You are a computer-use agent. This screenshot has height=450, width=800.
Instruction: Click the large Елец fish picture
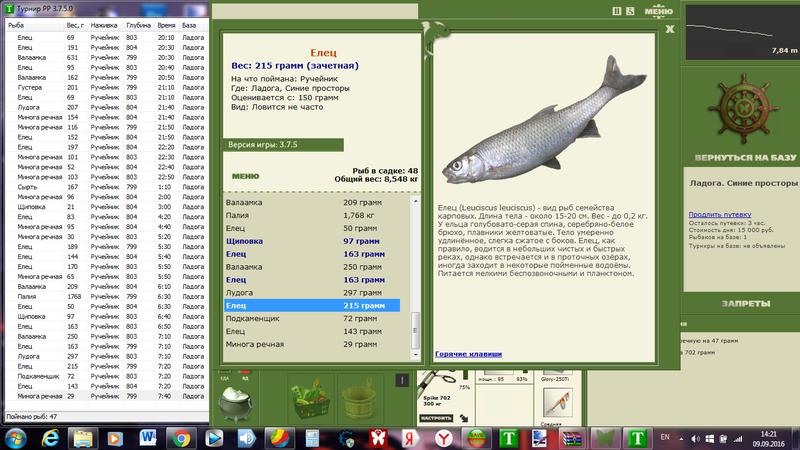click(x=544, y=120)
